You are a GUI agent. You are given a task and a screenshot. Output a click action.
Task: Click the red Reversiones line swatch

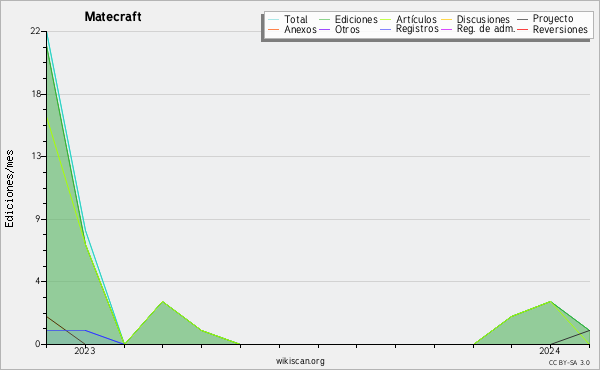click(522, 29)
